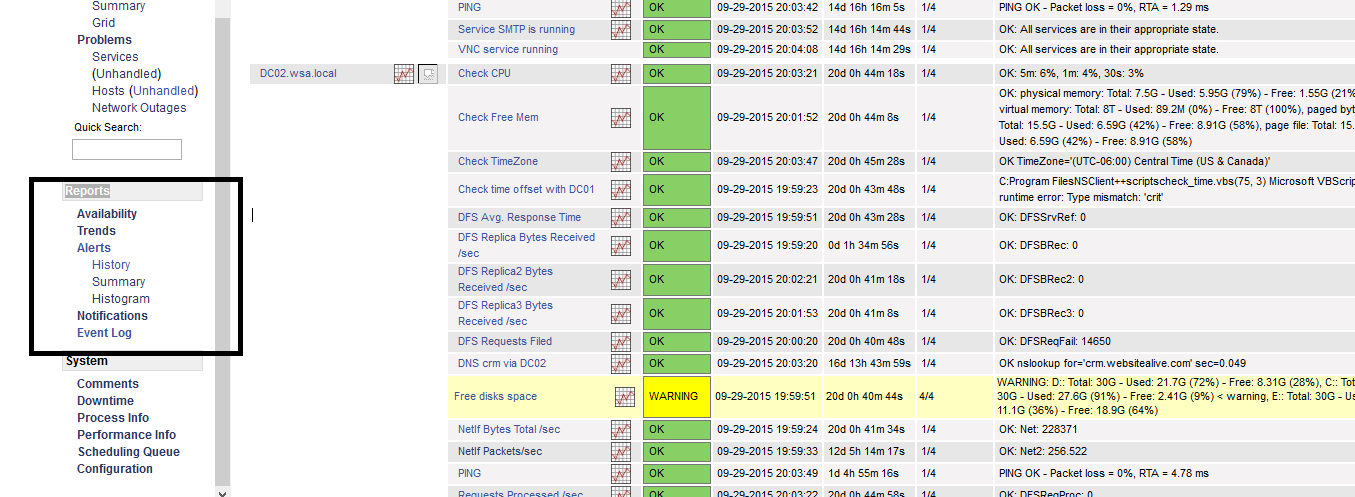
Task: Open performance graph for Check CPU service
Action: click(621, 73)
